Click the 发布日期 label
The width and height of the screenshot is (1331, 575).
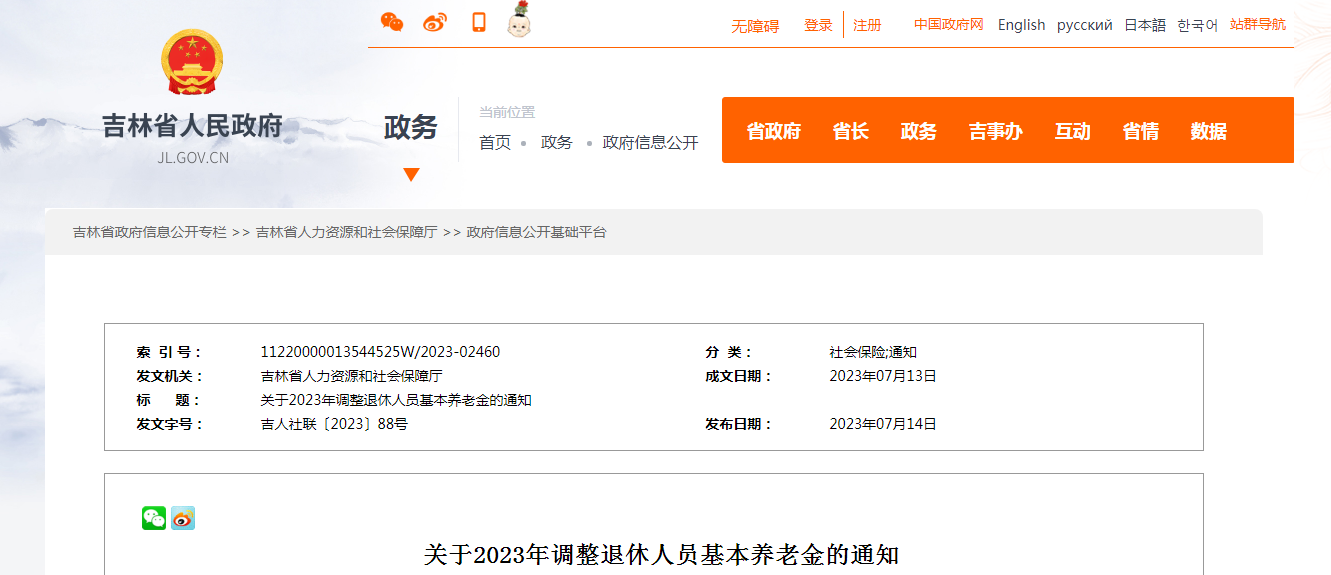coord(739,424)
